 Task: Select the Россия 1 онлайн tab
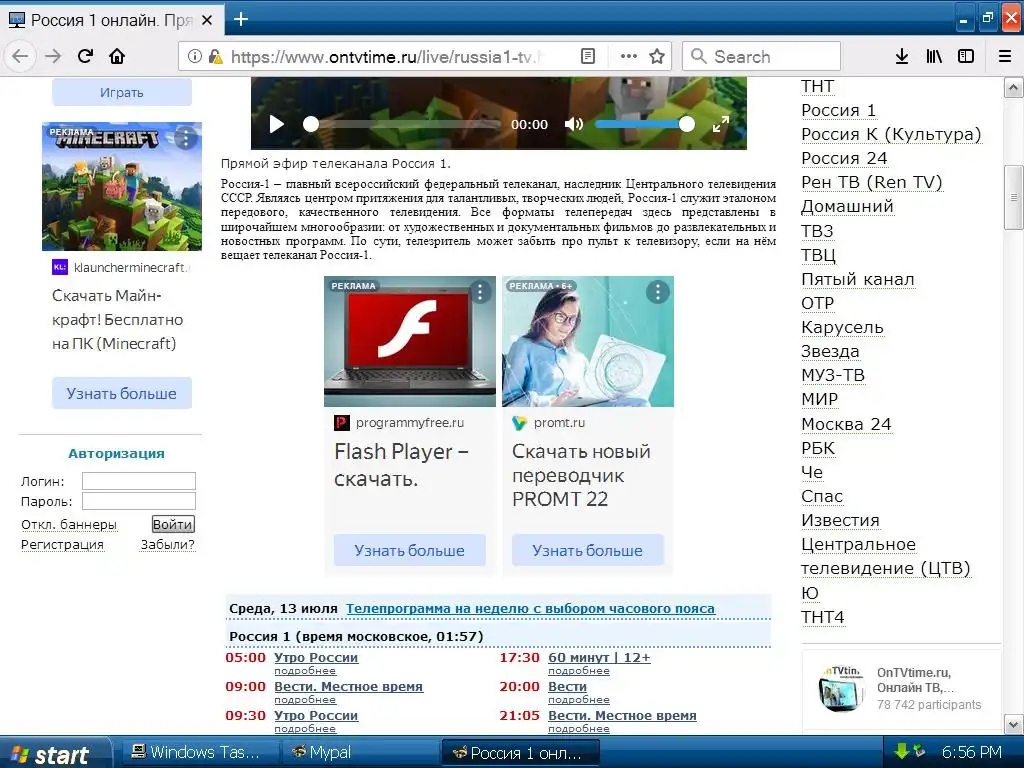(x=112, y=20)
